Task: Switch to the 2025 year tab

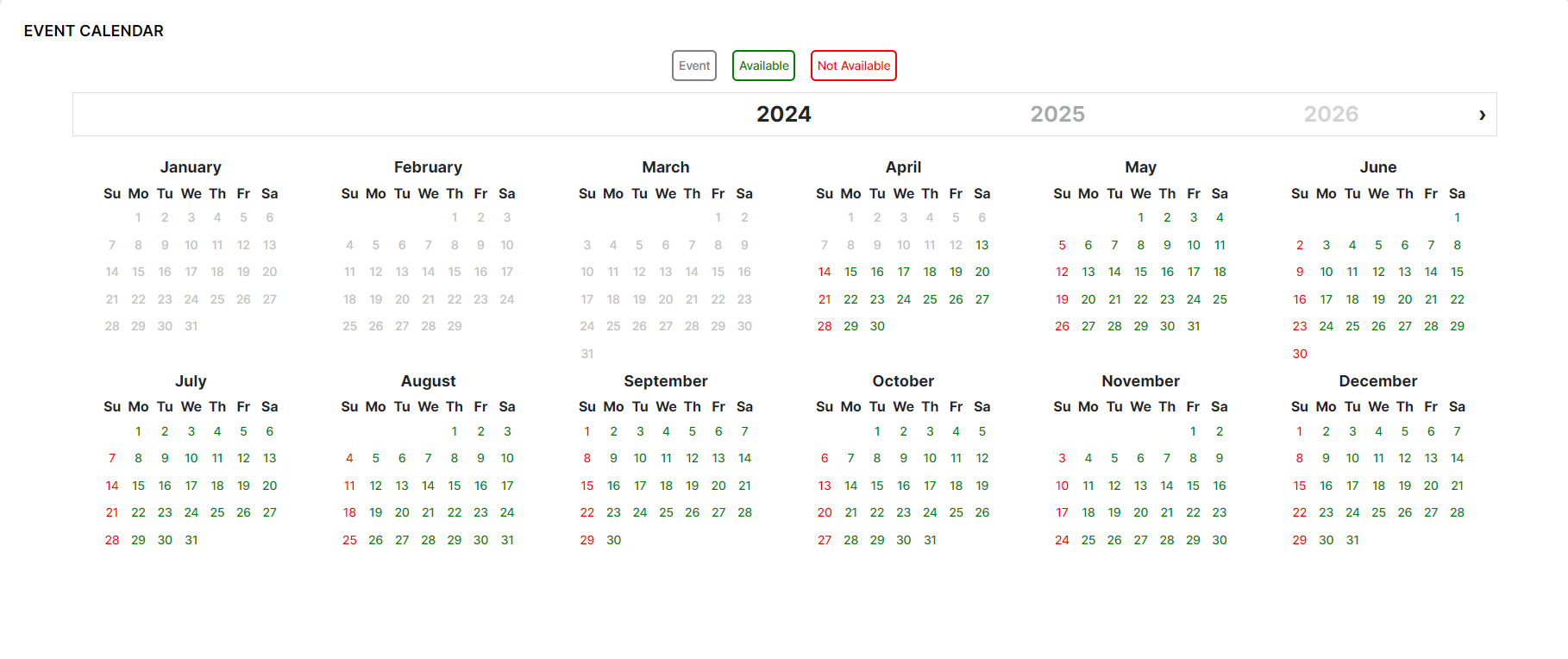Action: [x=1057, y=115]
